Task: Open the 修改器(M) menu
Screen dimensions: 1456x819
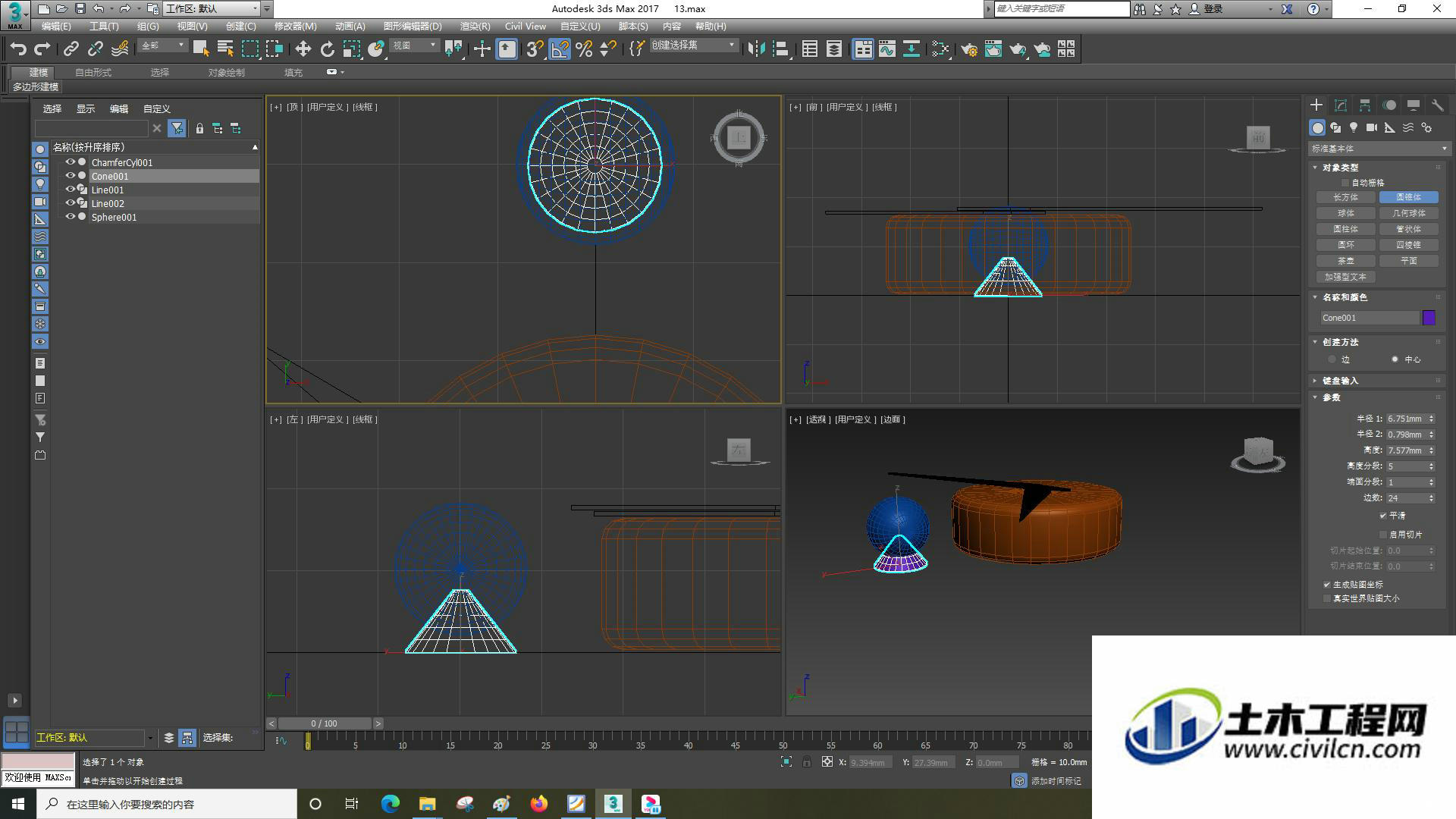Action: [x=295, y=26]
